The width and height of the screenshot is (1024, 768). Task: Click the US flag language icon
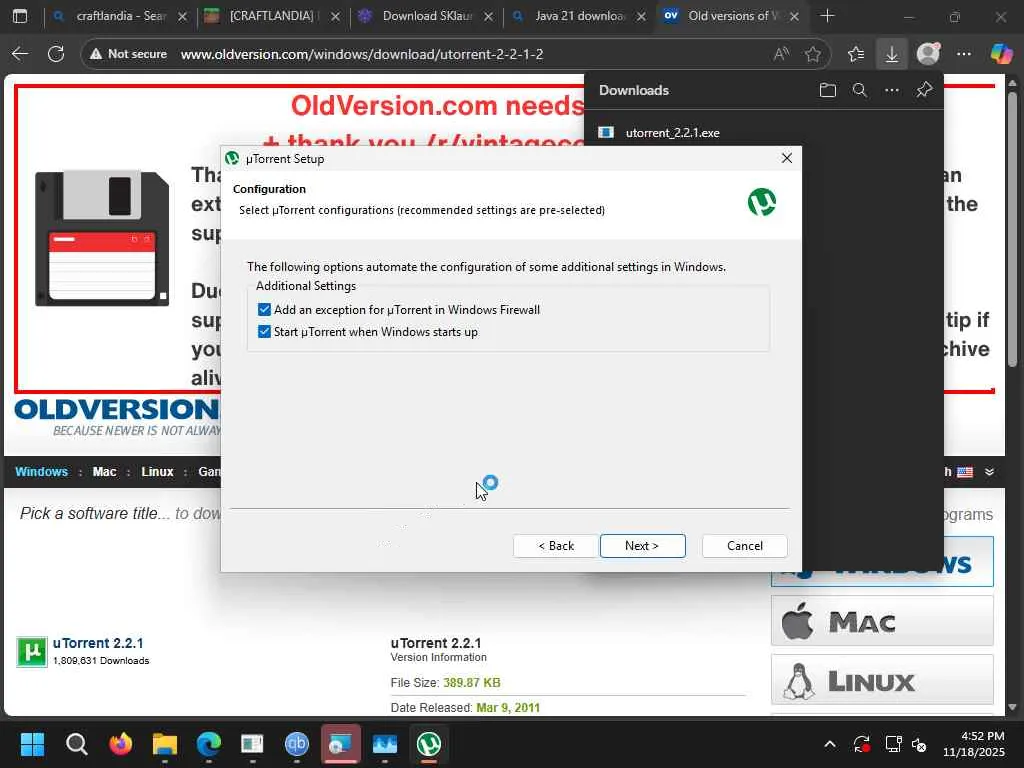(965, 472)
